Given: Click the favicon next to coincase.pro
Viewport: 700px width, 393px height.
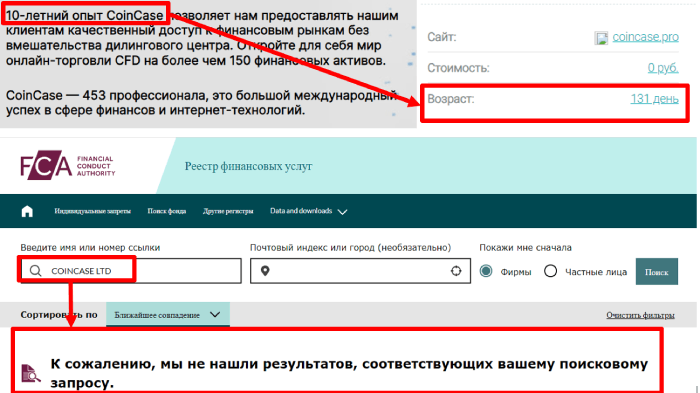Looking at the screenshot, I should [601, 38].
